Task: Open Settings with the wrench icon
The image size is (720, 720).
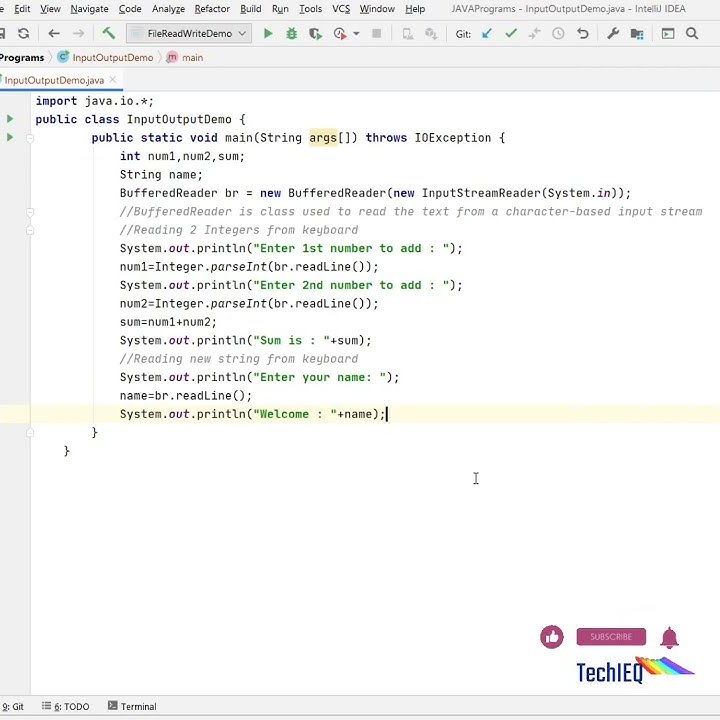Action: [613, 34]
